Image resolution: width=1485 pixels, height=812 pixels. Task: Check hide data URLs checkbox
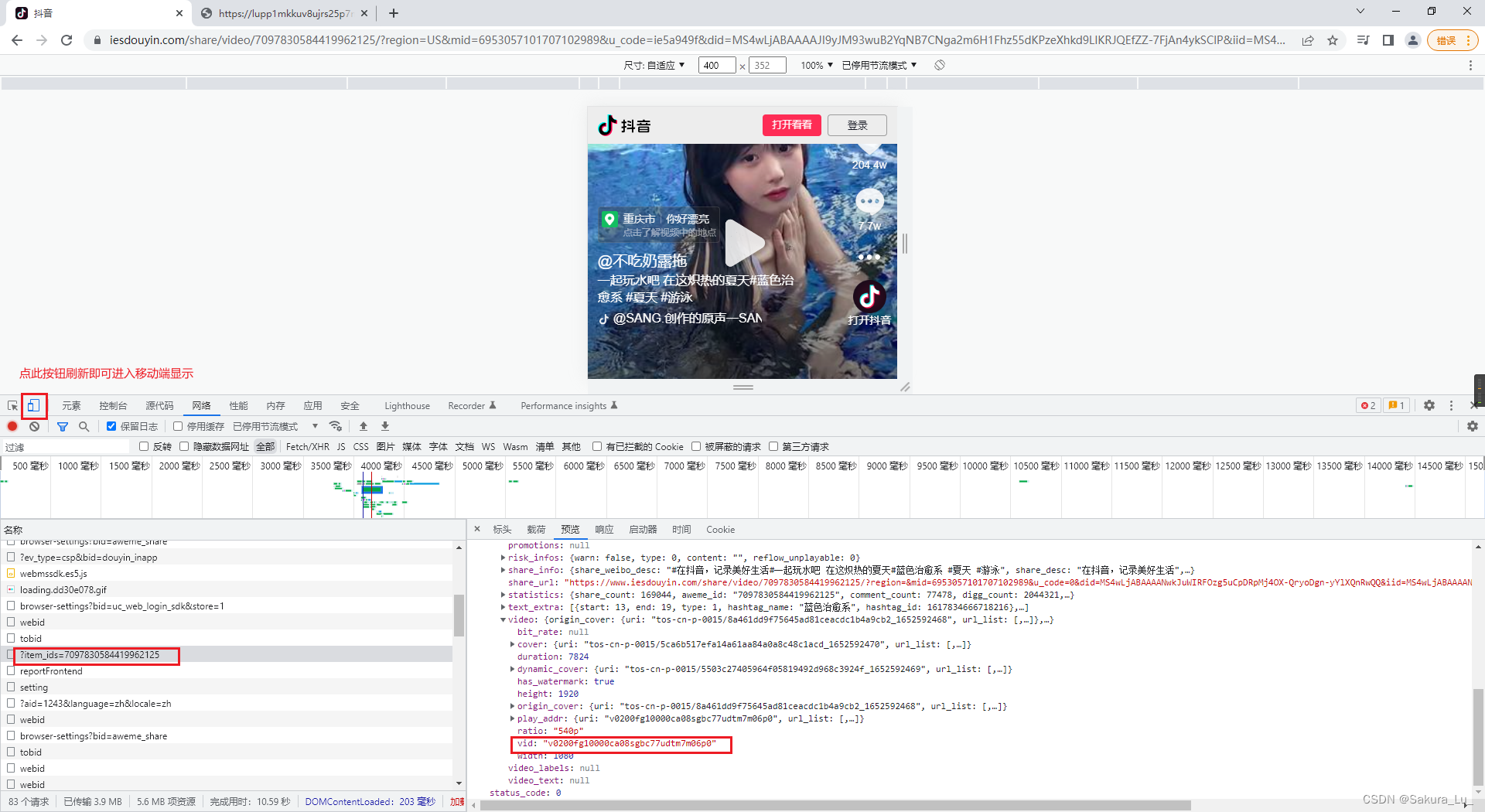184,446
